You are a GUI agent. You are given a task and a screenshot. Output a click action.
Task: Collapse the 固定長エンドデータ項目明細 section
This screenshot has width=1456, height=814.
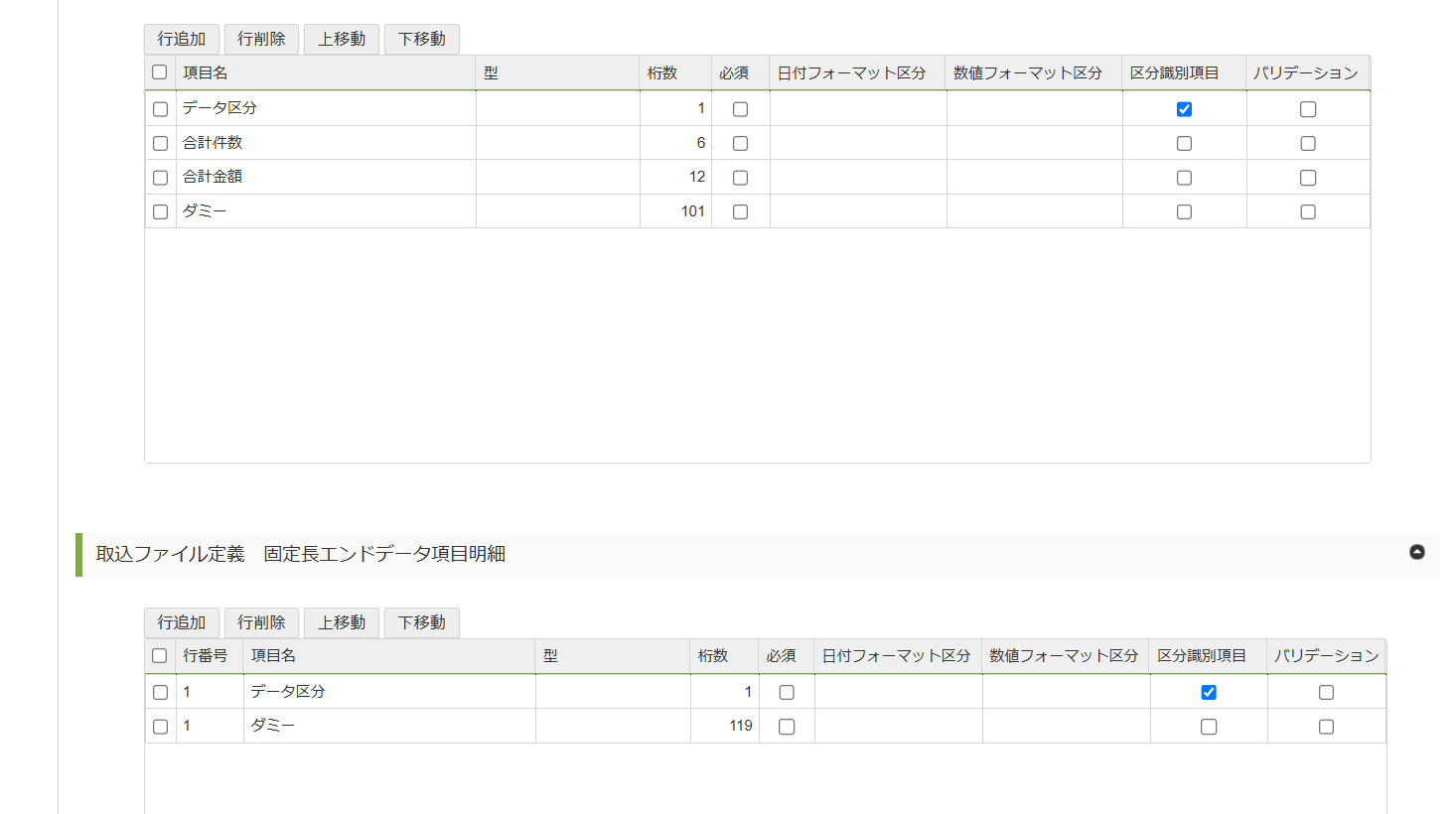click(1417, 552)
